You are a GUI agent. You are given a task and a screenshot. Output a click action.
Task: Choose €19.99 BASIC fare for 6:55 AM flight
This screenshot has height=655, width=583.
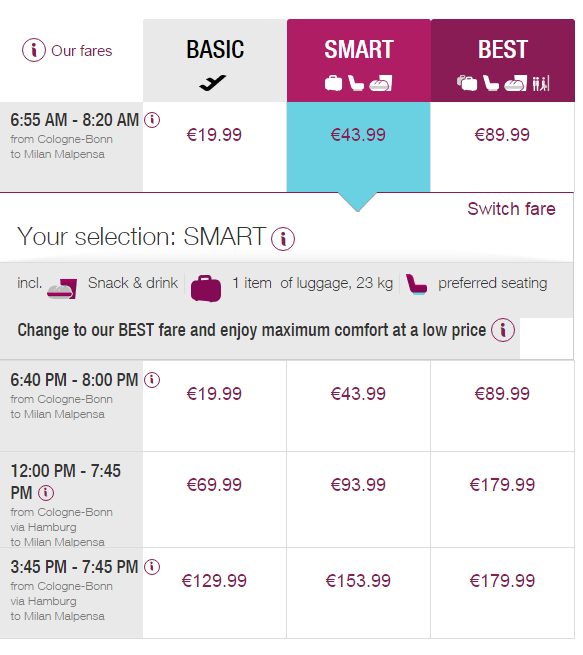coord(214,135)
